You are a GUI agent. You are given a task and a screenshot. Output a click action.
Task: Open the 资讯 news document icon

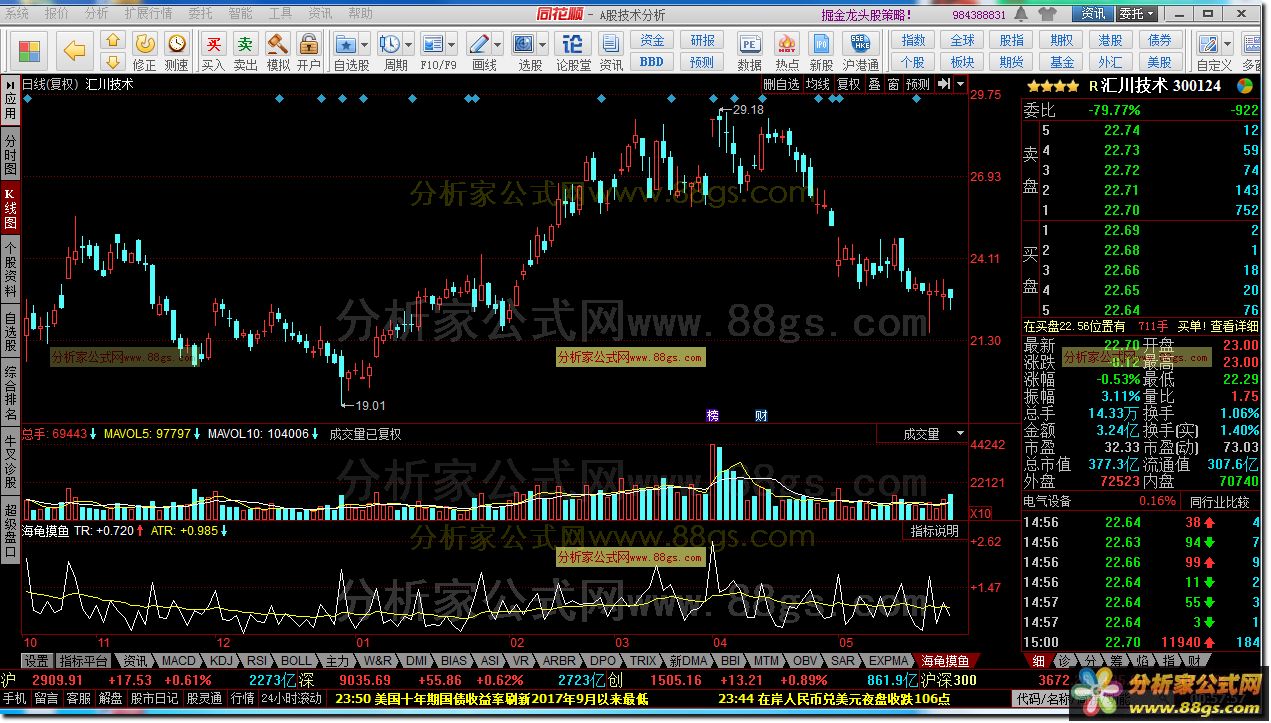(611, 51)
